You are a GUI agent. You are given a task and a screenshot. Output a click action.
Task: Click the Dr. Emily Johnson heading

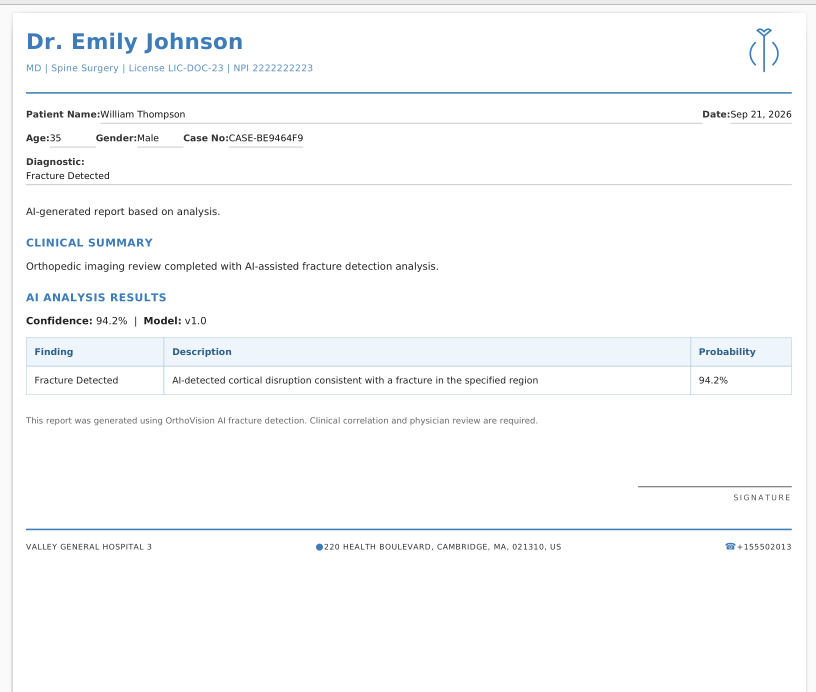134,42
